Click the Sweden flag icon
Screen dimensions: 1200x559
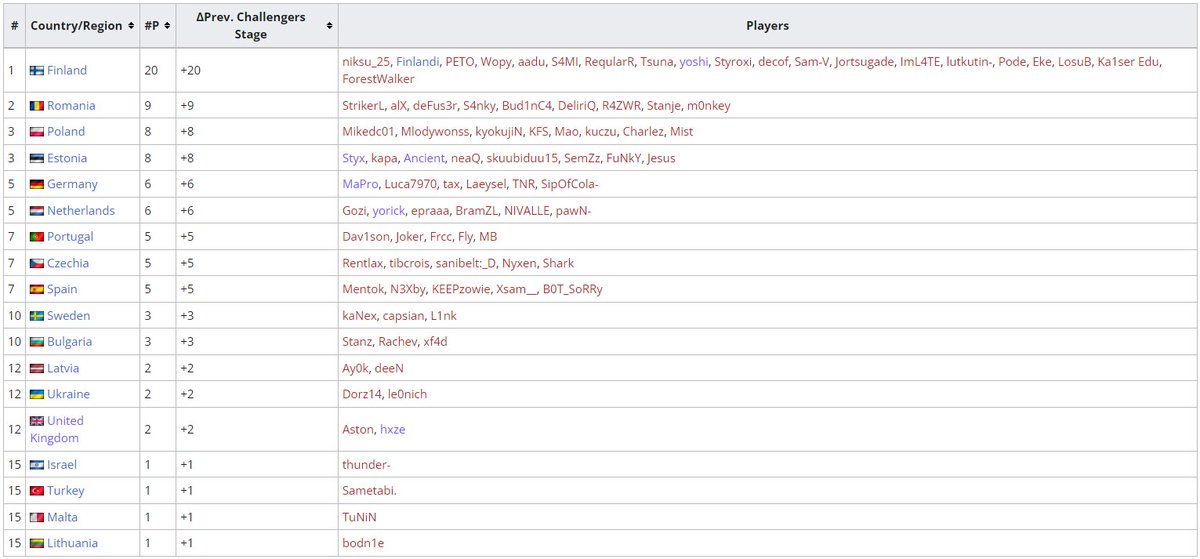coord(37,316)
